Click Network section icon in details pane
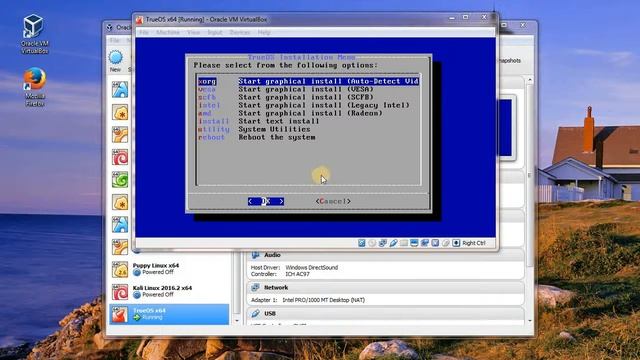The width and height of the screenshot is (640, 360). (256, 287)
